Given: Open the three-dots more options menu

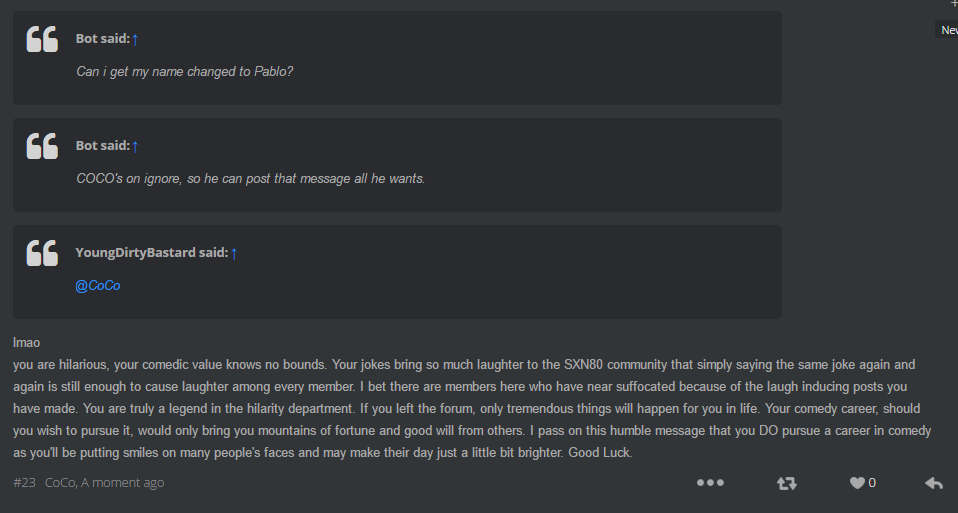Looking at the screenshot, I should (711, 482).
